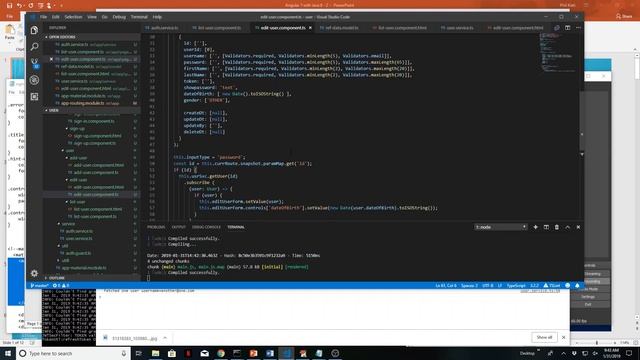
Task: Open the Explorer view in the activity bar
Action: coord(35,30)
